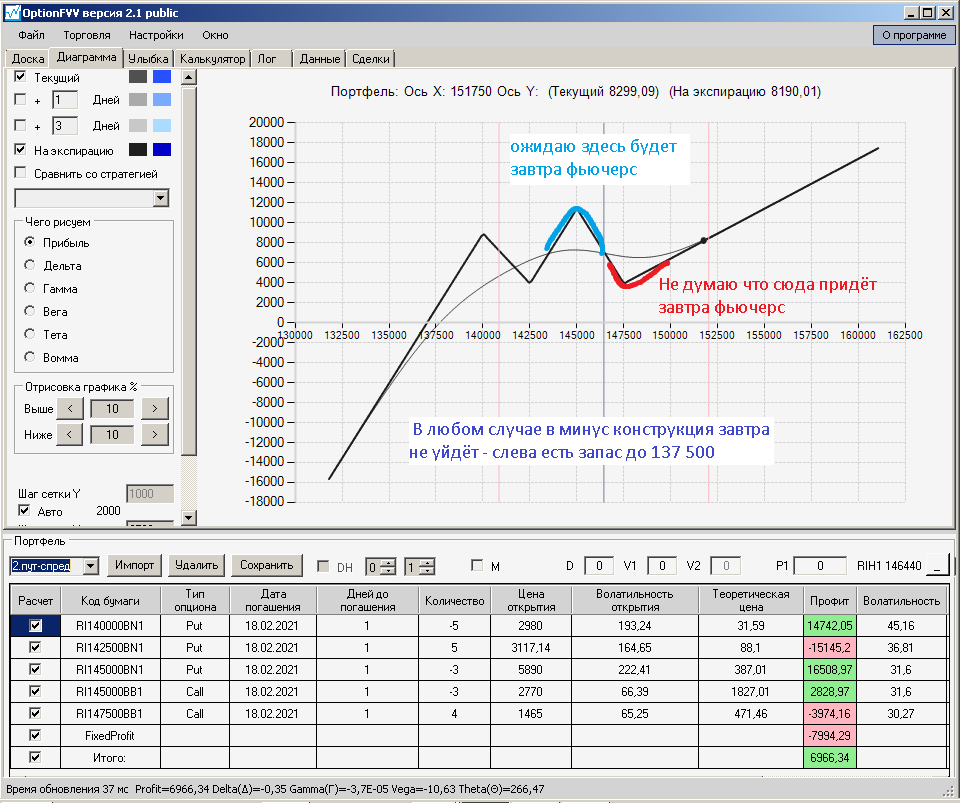Increase the Выше percentage with right arrow

pos(154,408)
